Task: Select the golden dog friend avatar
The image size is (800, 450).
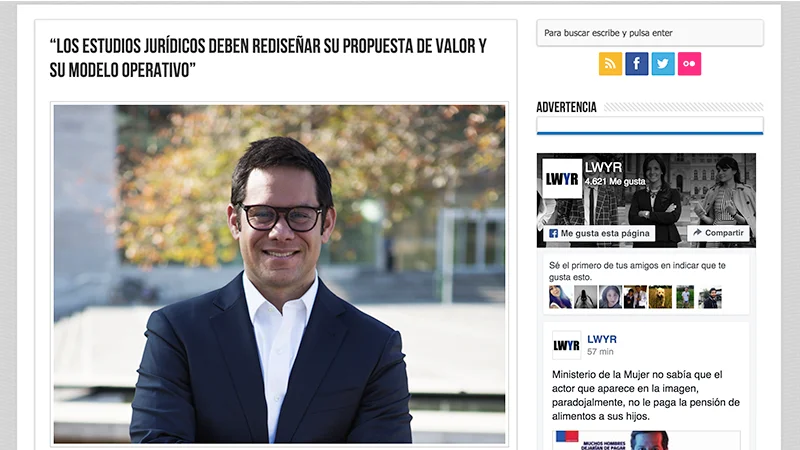Action: coord(660,297)
